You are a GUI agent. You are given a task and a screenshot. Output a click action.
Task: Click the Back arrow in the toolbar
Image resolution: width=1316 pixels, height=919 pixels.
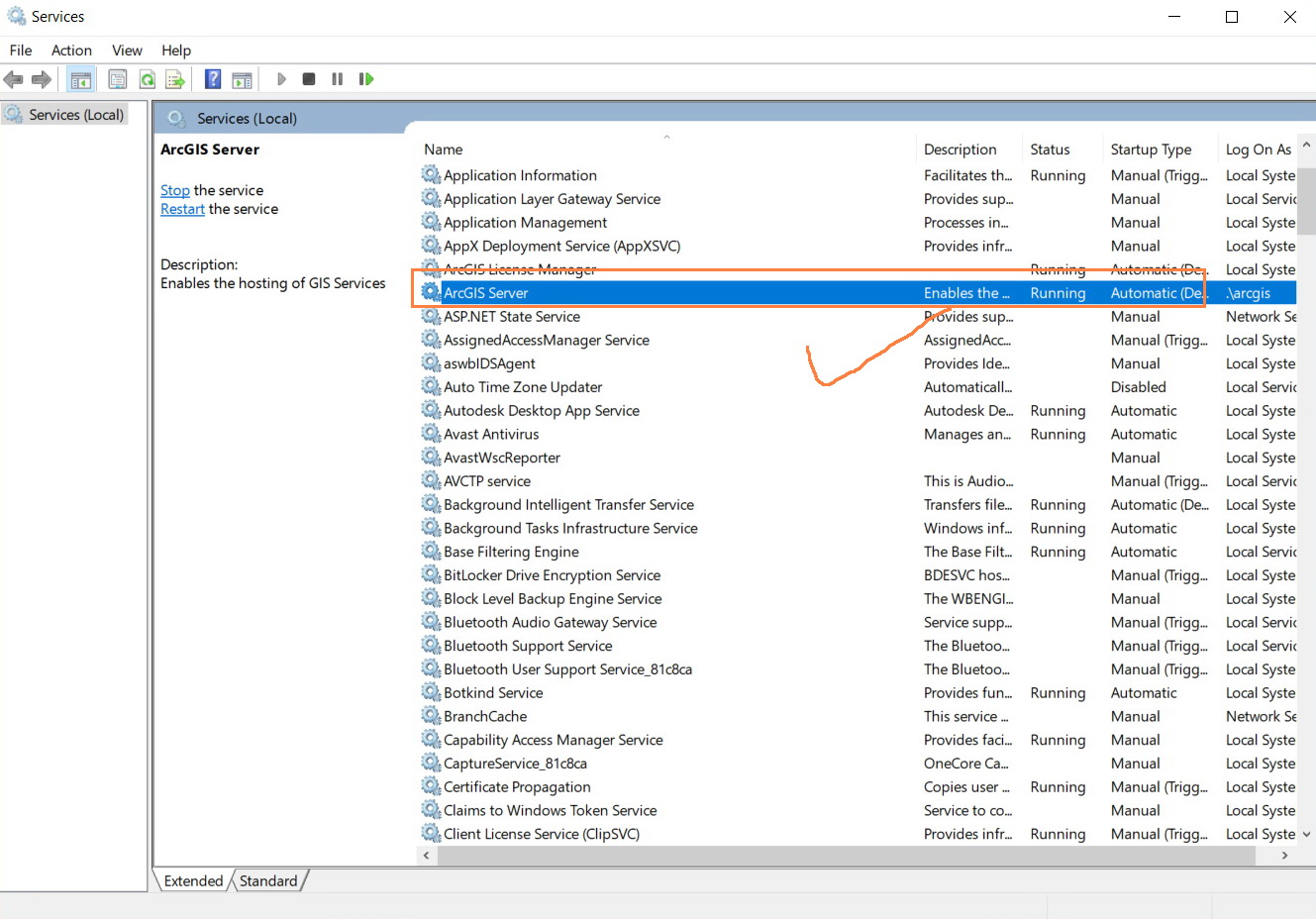tap(13, 79)
